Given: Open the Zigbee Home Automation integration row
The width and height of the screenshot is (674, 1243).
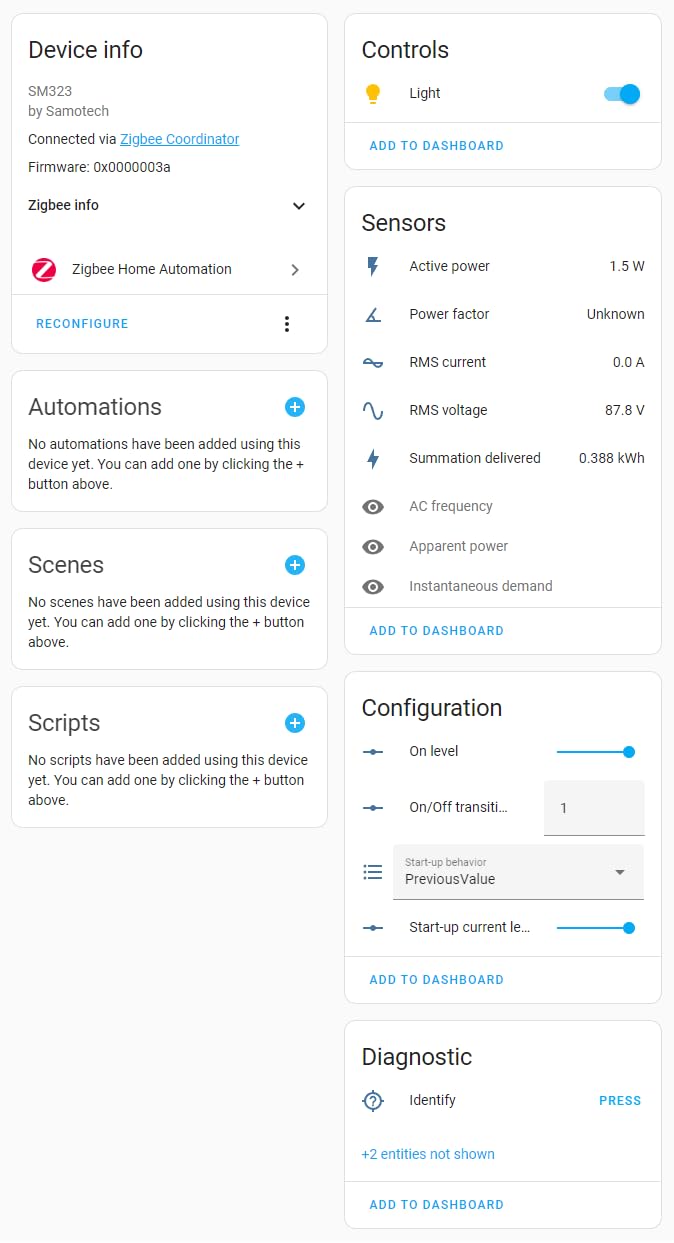Looking at the screenshot, I should (169, 270).
